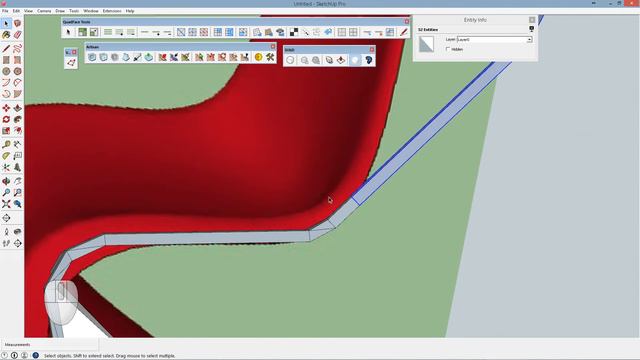Toggle the Hidden checkbox in Entity Info

(x=448, y=49)
